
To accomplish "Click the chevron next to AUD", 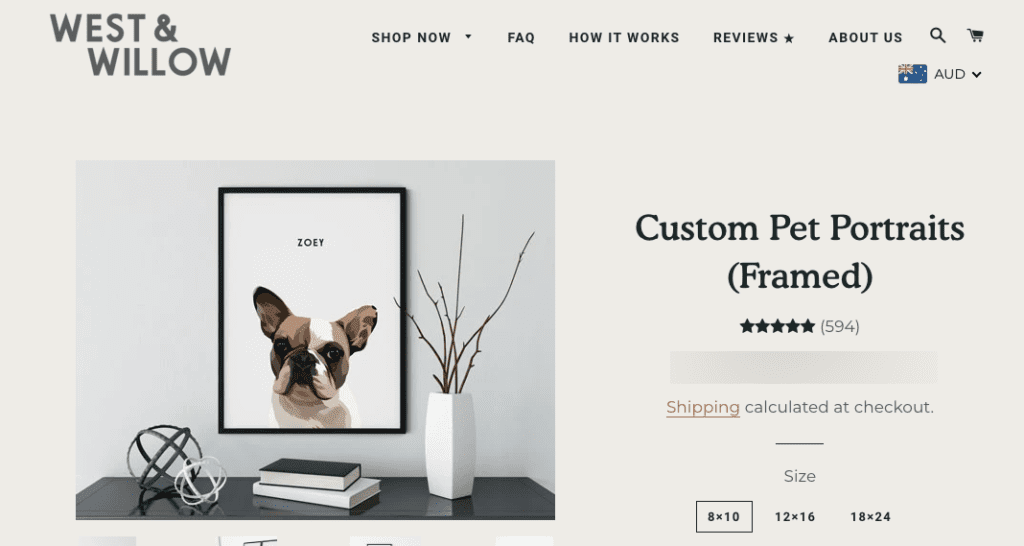I will click(x=976, y=74).
